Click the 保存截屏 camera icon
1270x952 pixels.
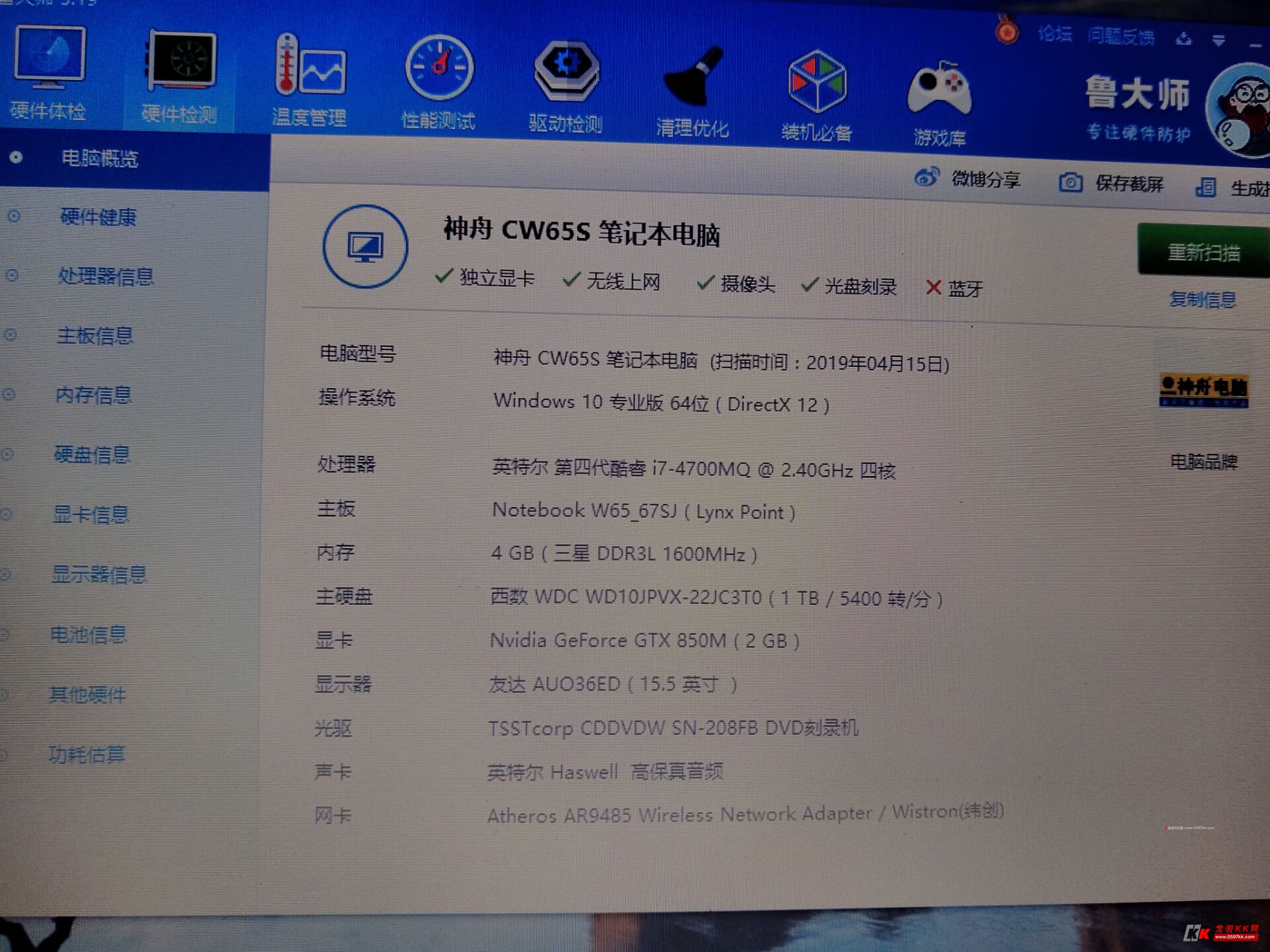1071,182
